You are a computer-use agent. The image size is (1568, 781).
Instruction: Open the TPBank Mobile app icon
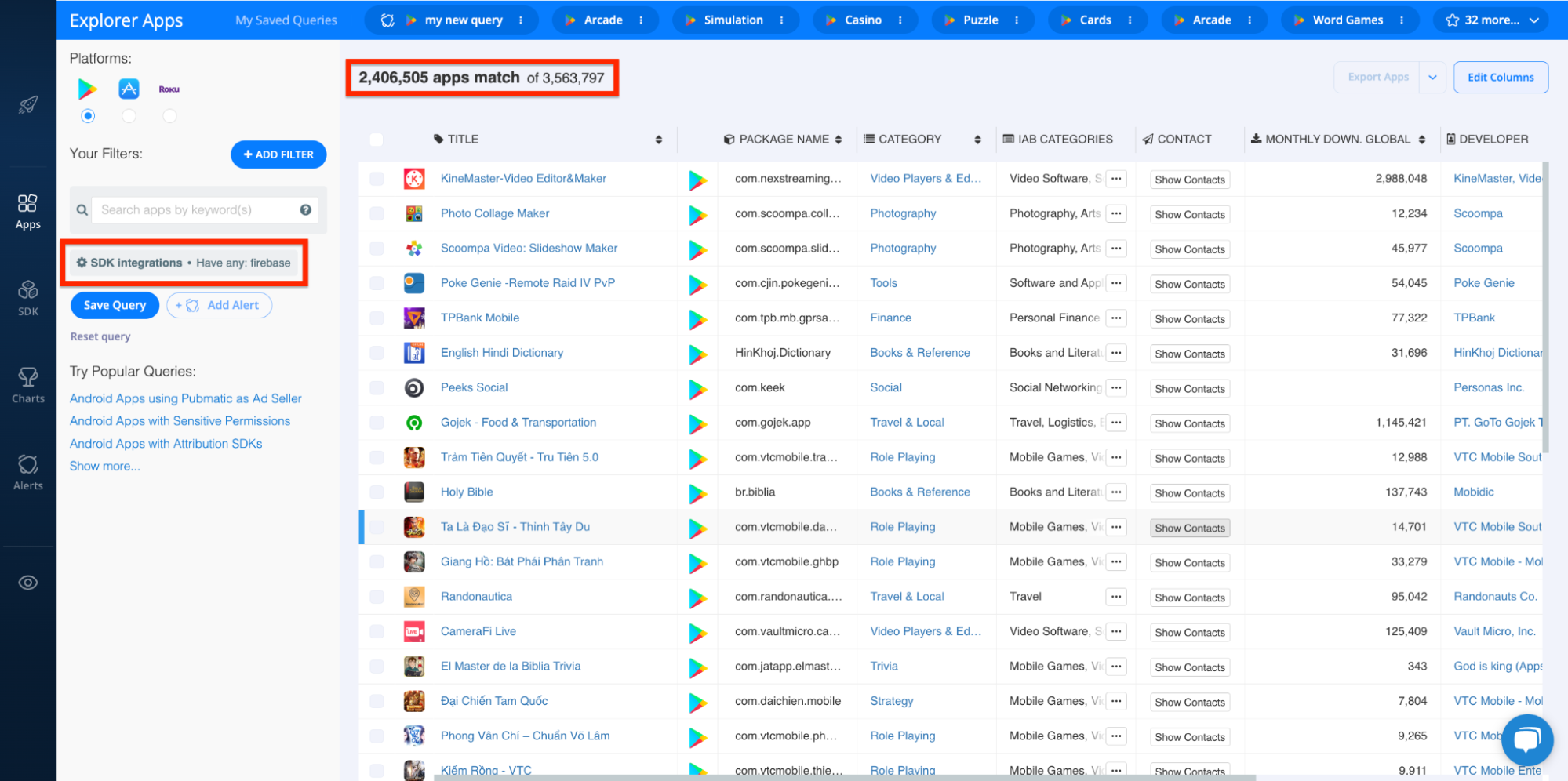414,318
